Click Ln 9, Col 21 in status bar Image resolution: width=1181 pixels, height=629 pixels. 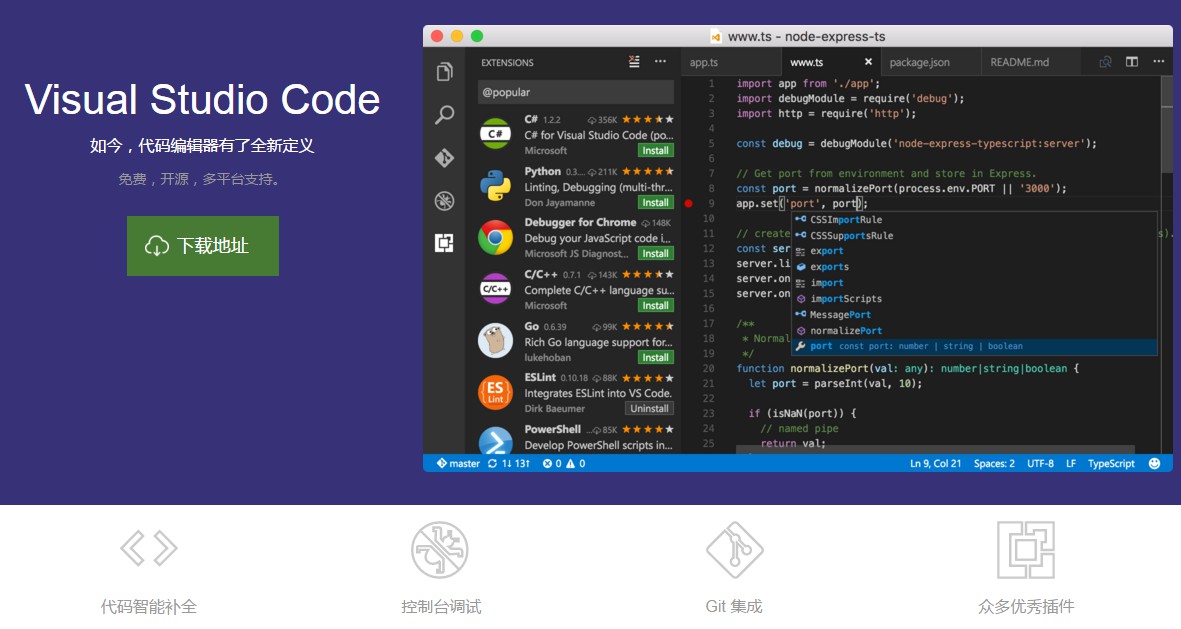[935, 463]
